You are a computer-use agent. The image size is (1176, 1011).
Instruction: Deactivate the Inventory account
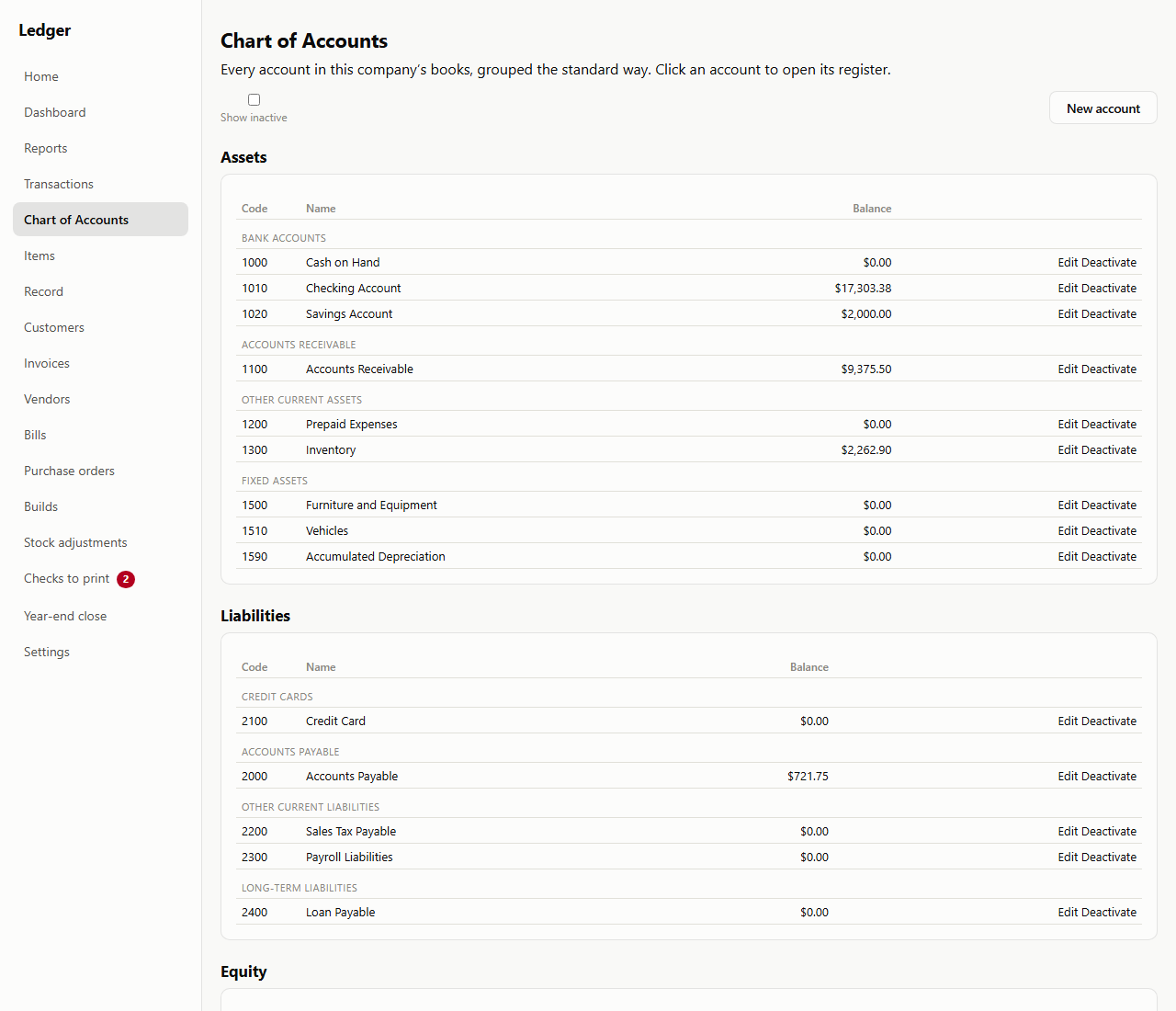pos(1109,449)
